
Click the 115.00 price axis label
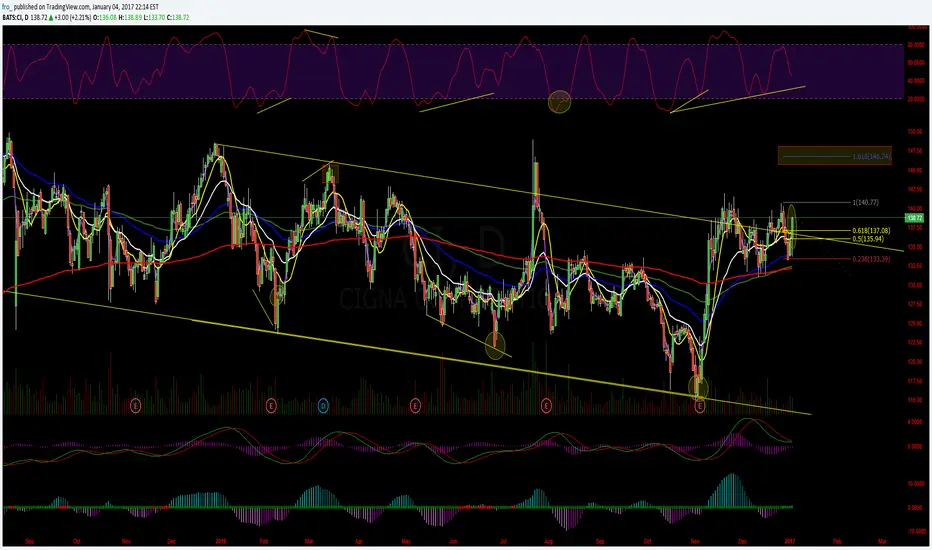click(x=915, y=400)
